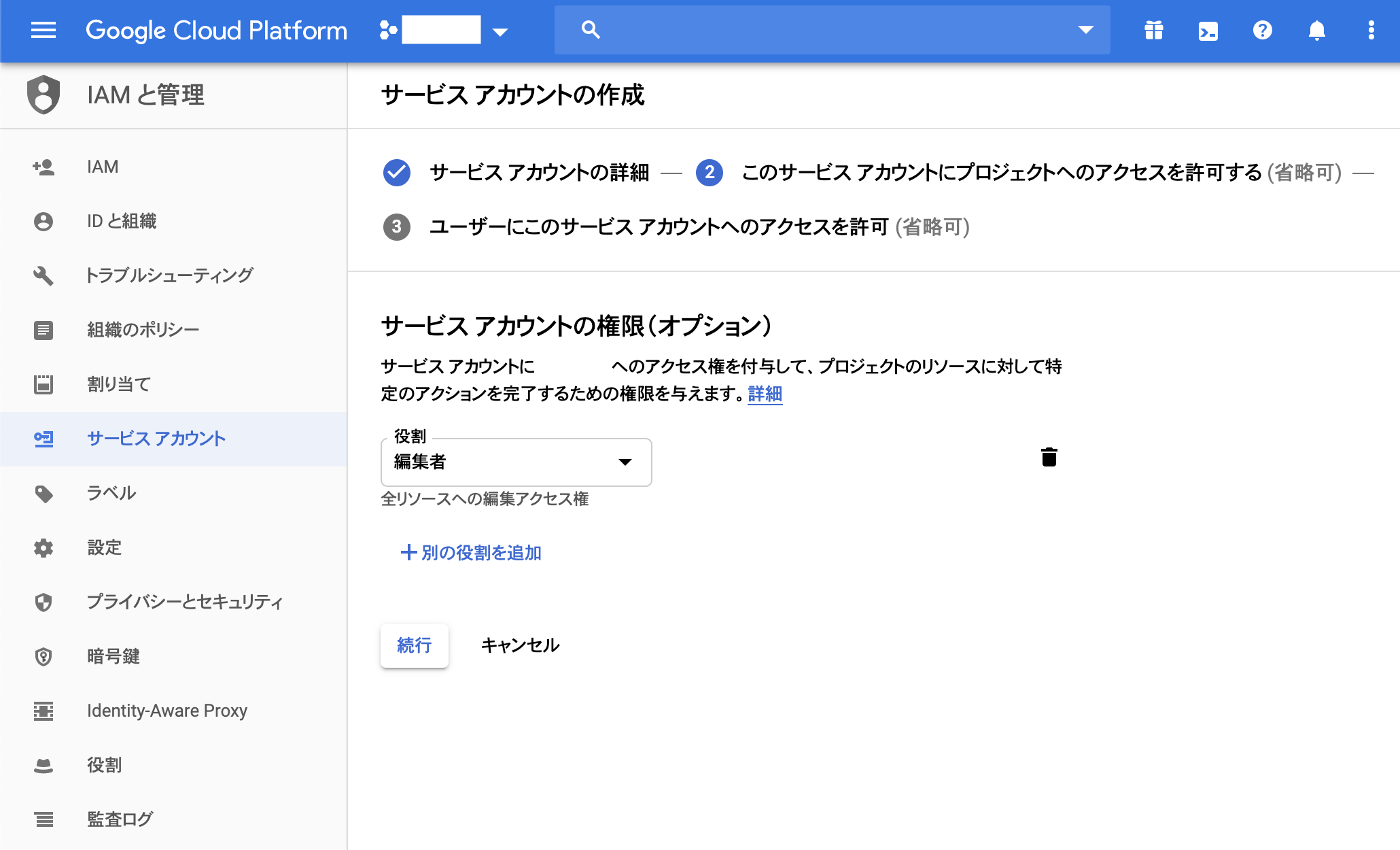Click the 続行 button
1400x850 pixels.
[414, 645]
